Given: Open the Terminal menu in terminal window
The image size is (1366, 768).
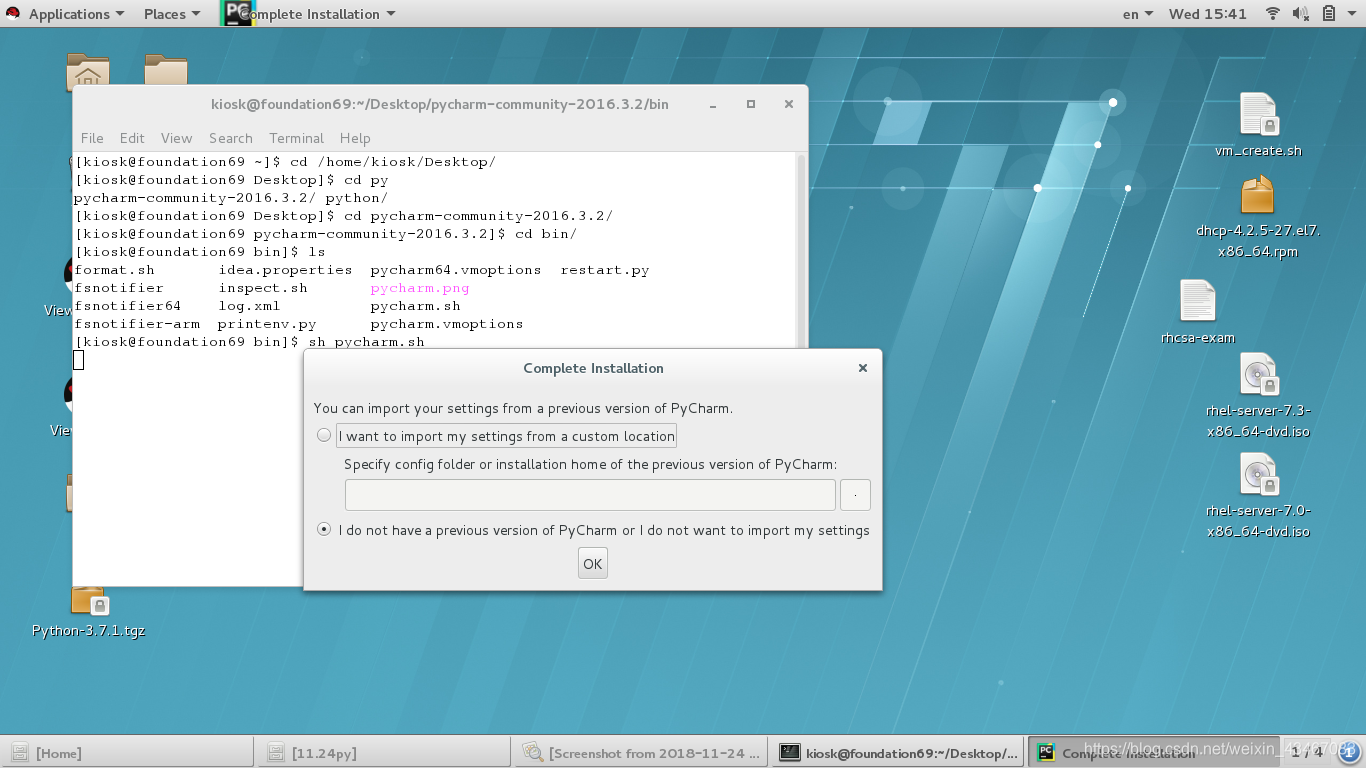Looking at the screenshot, I should point(296,138).
